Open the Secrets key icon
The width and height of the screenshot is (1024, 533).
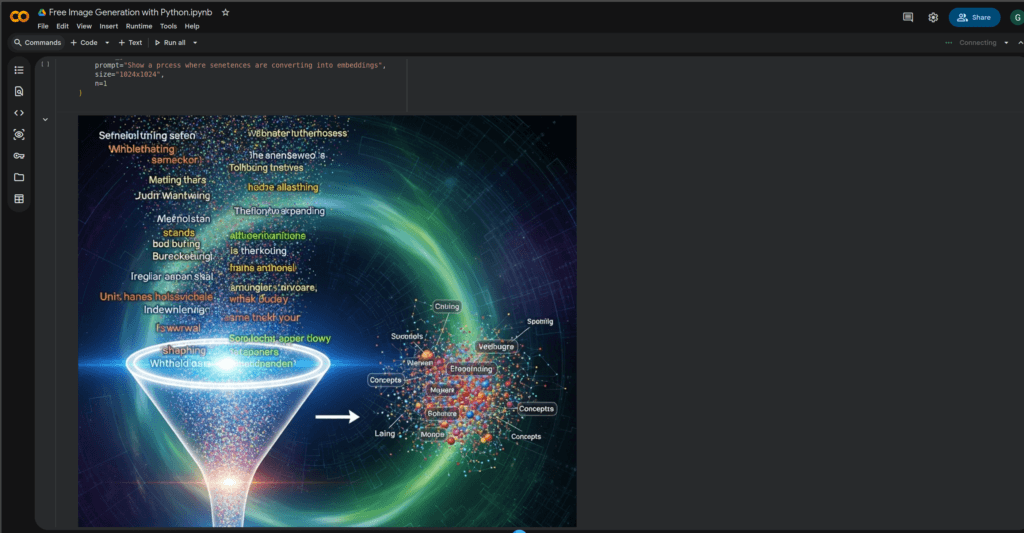click(x=19, y=156)
